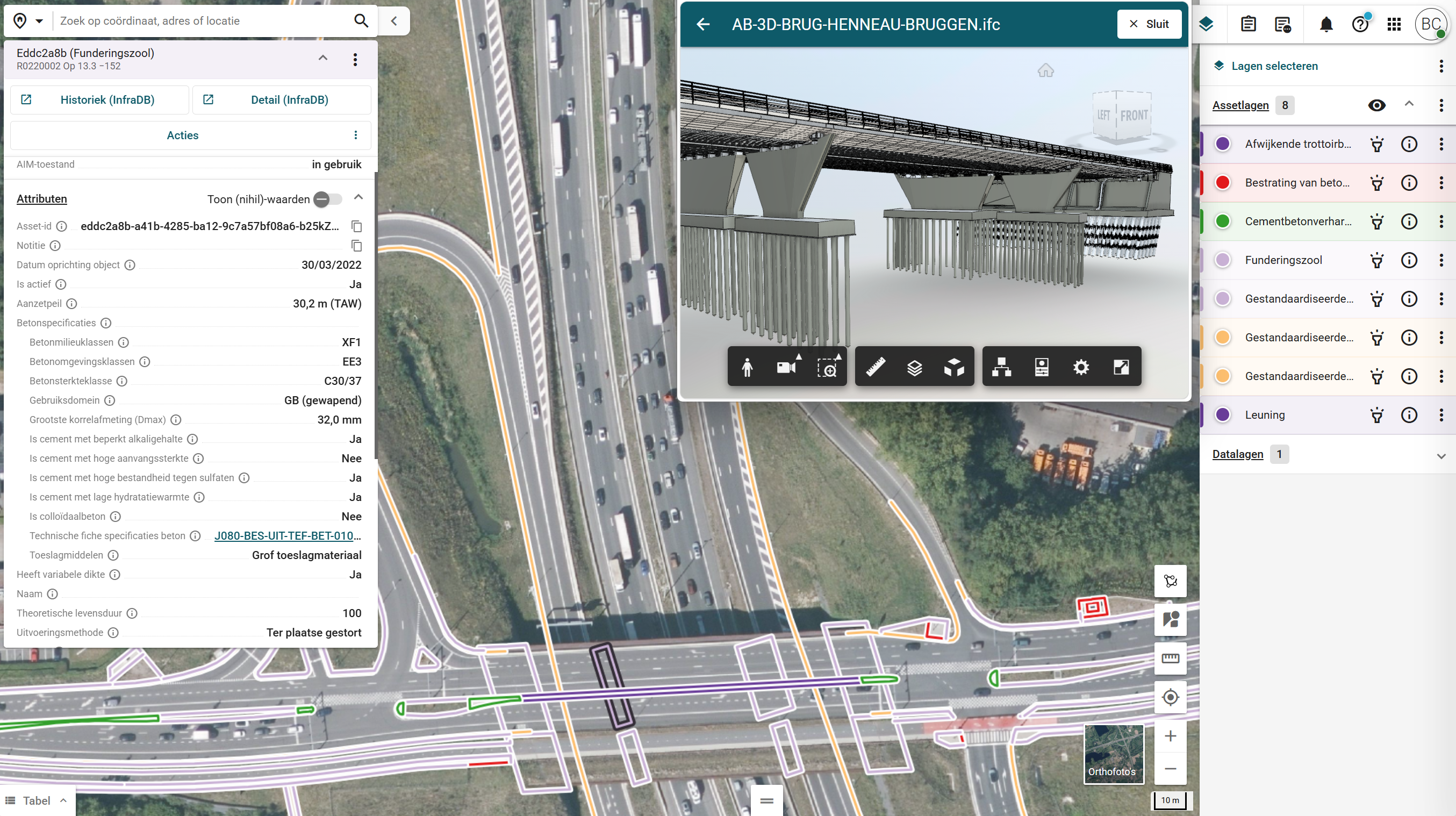Toggle the Toon (nihil)-waarden switch
The width and height of the screenshot is (1456, 816).
click(x=328, y=199)
